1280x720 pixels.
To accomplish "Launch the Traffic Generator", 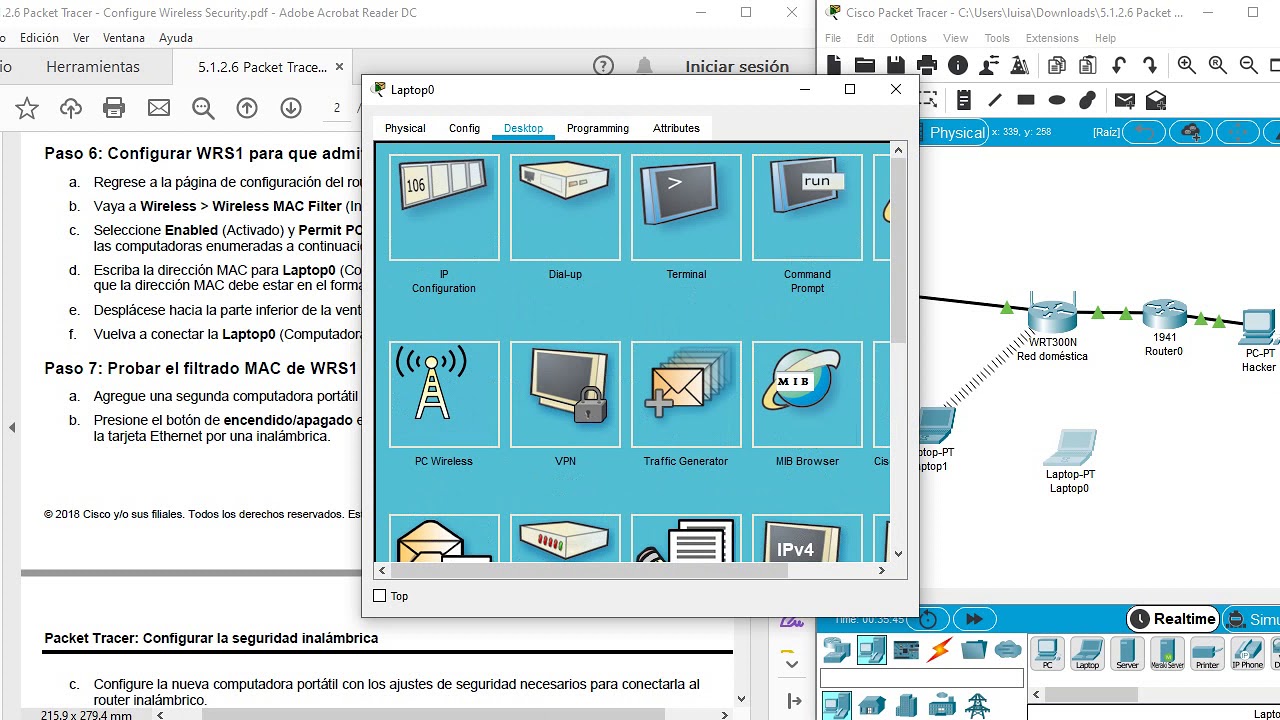I will pos(686,395).
